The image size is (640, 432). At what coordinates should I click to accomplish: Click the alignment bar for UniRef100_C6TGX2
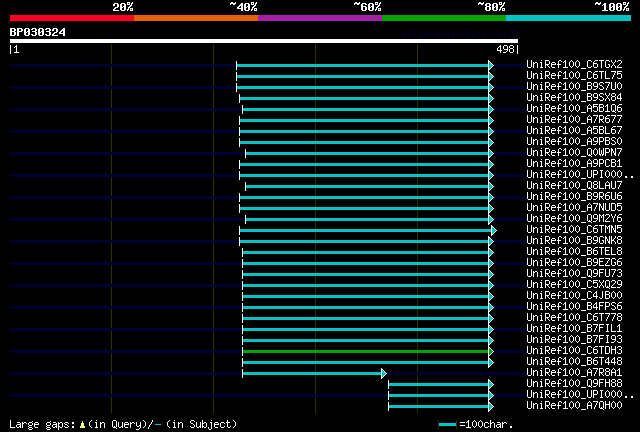(365, 65)
